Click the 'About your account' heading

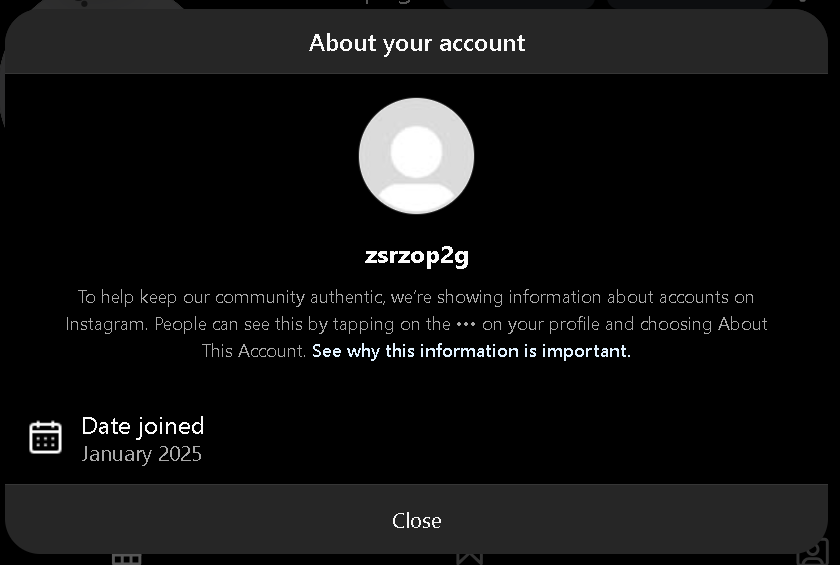417,43
